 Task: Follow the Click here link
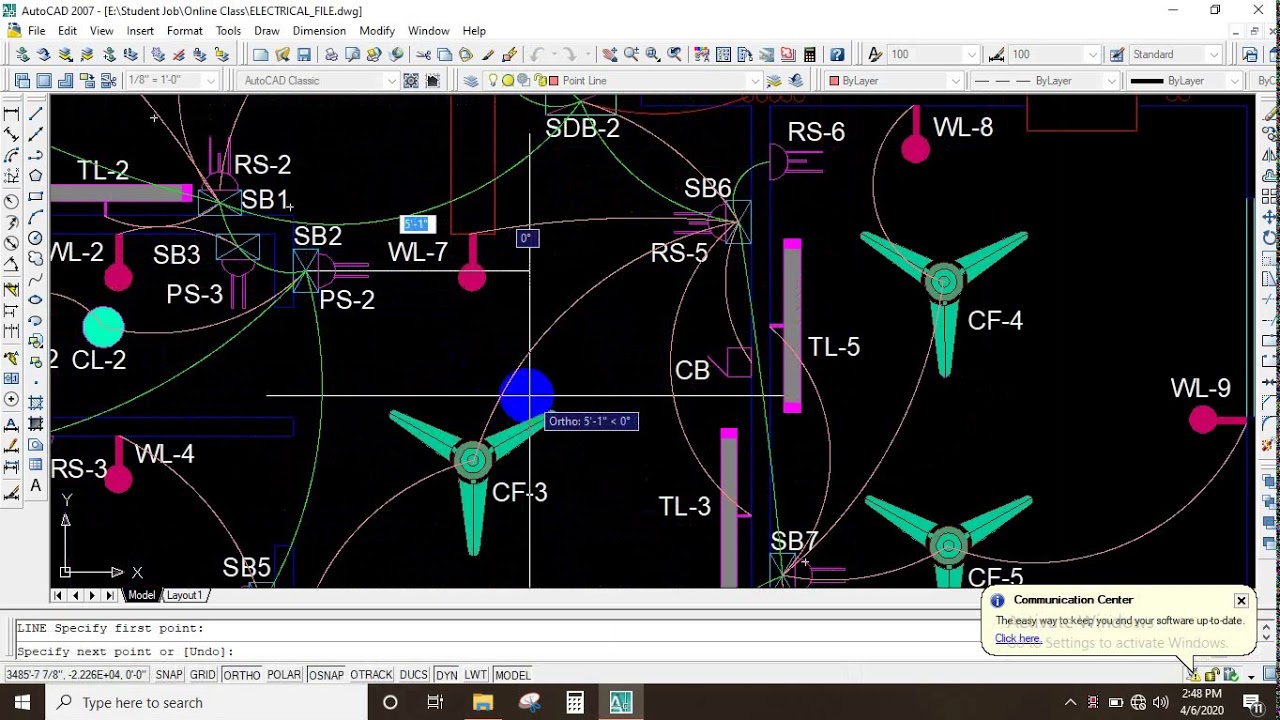[x=1018, y=639]
